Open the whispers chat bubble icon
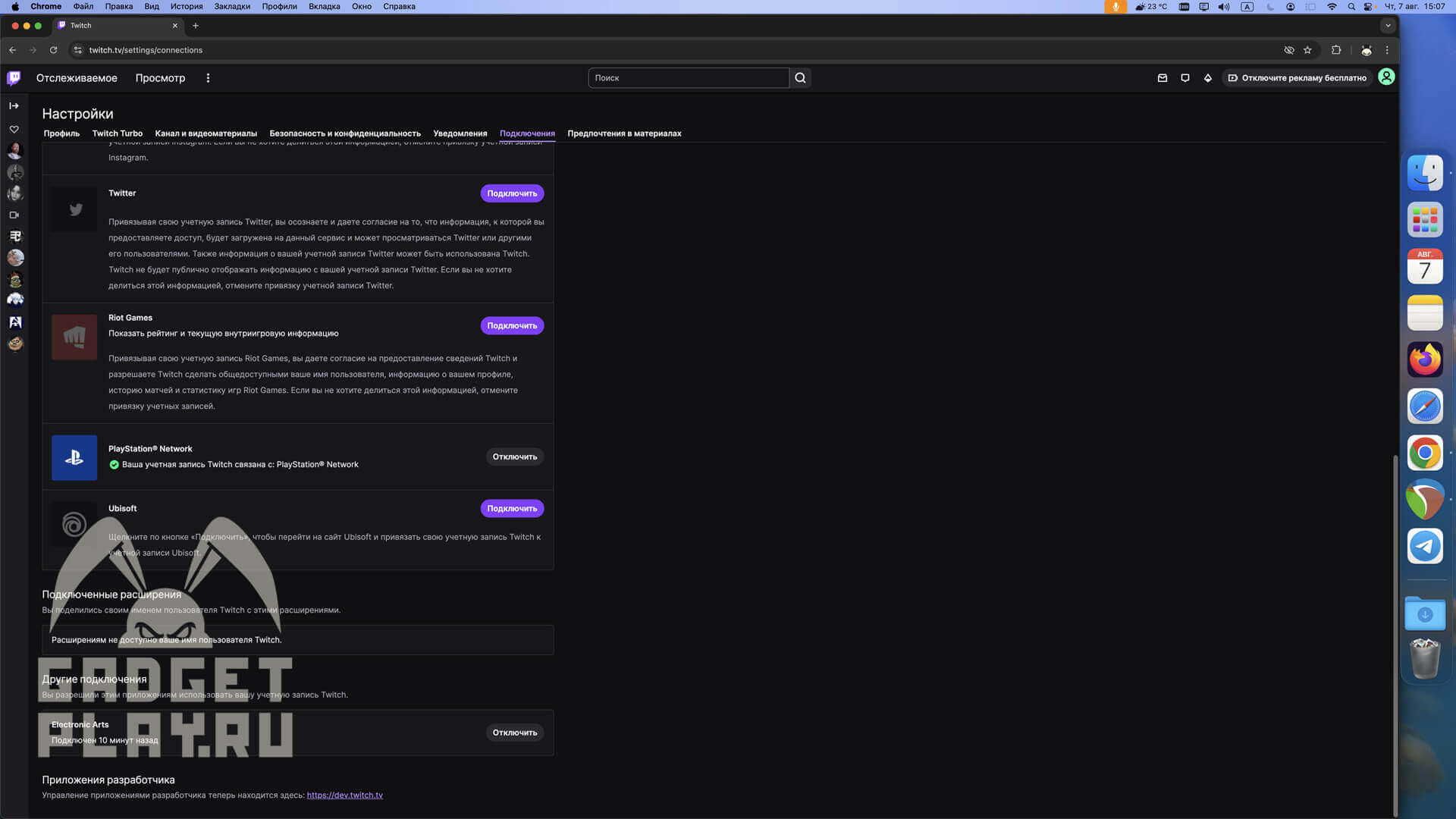The height and width of the screenshot is (819, 1456). coord(1185,78)
